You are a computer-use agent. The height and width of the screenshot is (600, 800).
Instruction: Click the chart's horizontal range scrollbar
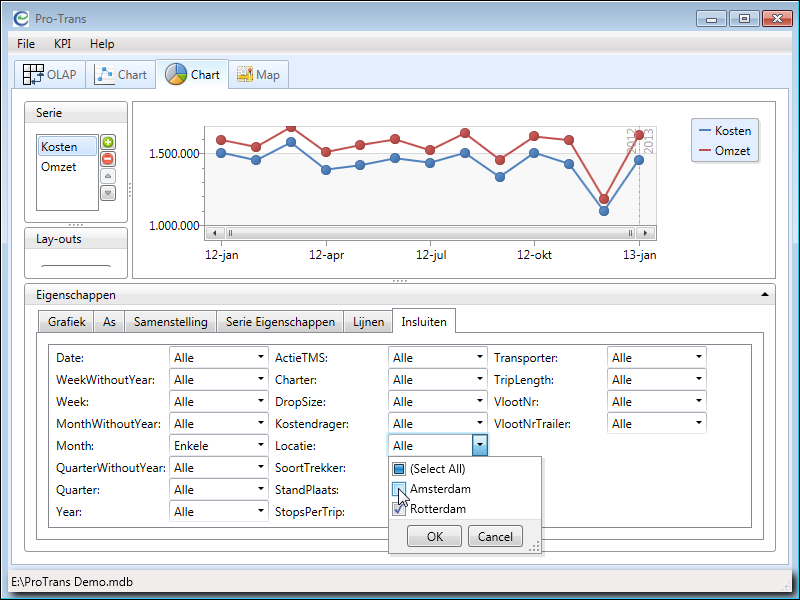pyautogui.click(x=430, y=233)
